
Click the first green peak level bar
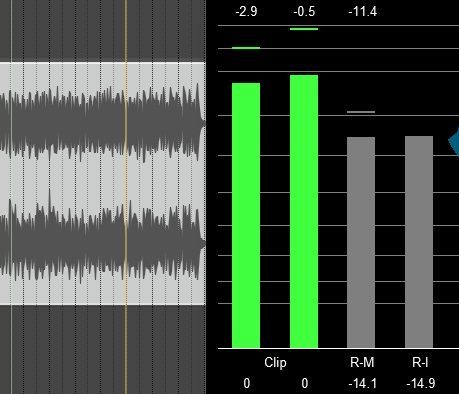246,215
